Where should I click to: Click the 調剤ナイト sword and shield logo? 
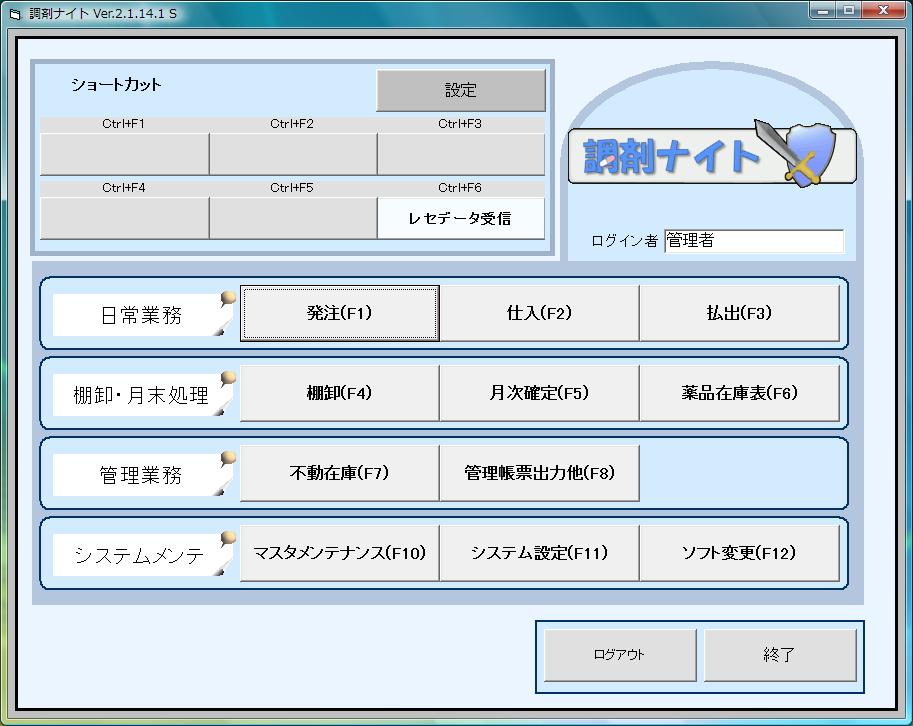pyautogui.click(x=712, y=155)
